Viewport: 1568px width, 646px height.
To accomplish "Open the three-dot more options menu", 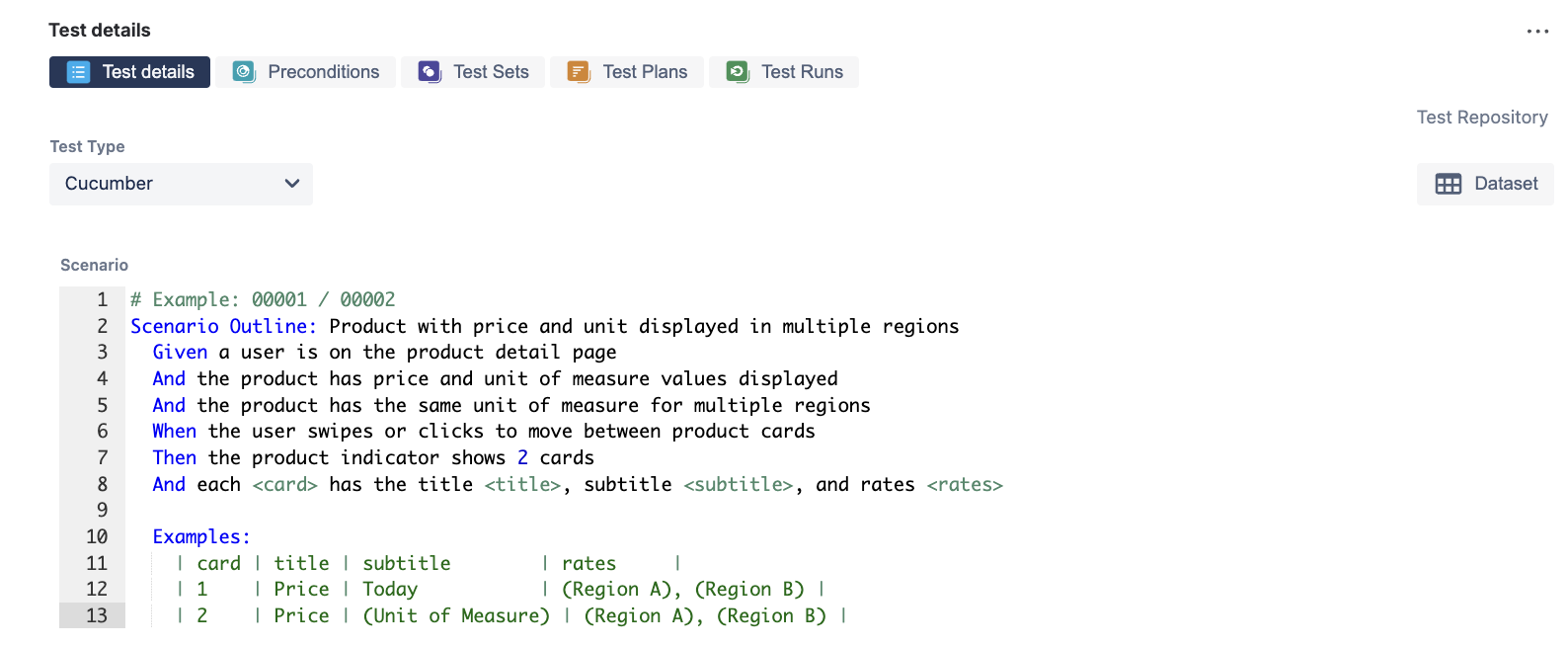I will [1537, 32].
